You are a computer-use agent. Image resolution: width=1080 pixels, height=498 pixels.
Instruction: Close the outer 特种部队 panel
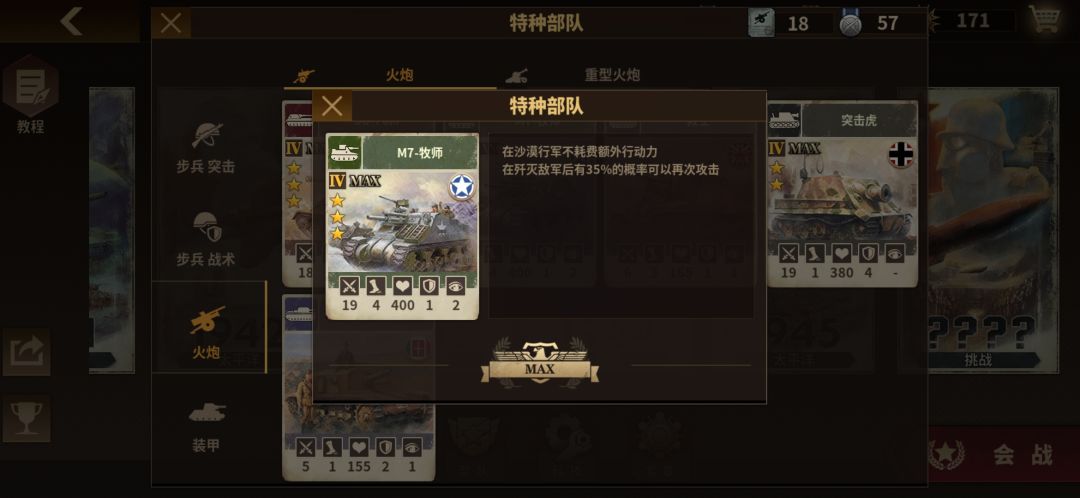[x=171, y=23]
